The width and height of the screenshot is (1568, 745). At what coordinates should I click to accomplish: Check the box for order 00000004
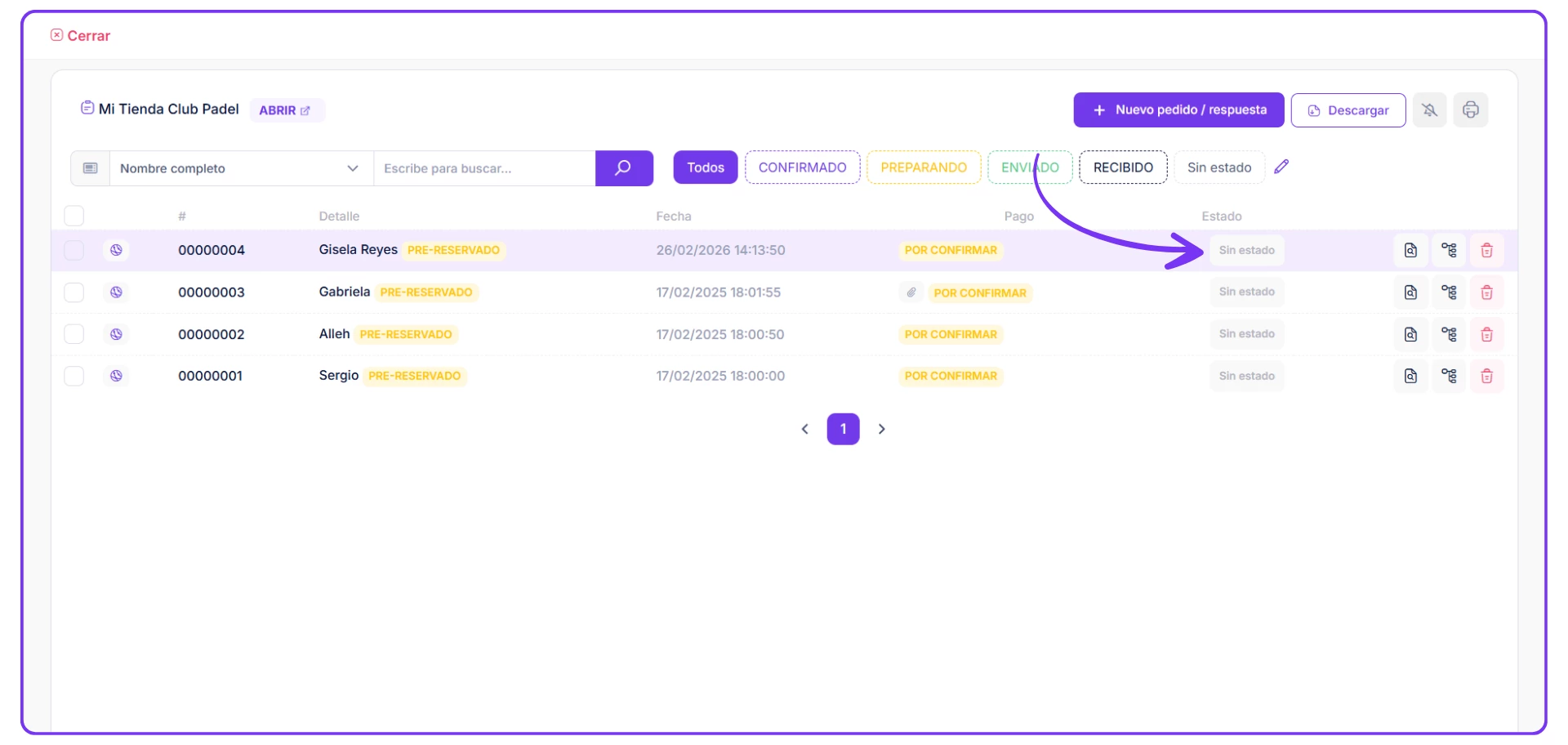tap(74, 251)
